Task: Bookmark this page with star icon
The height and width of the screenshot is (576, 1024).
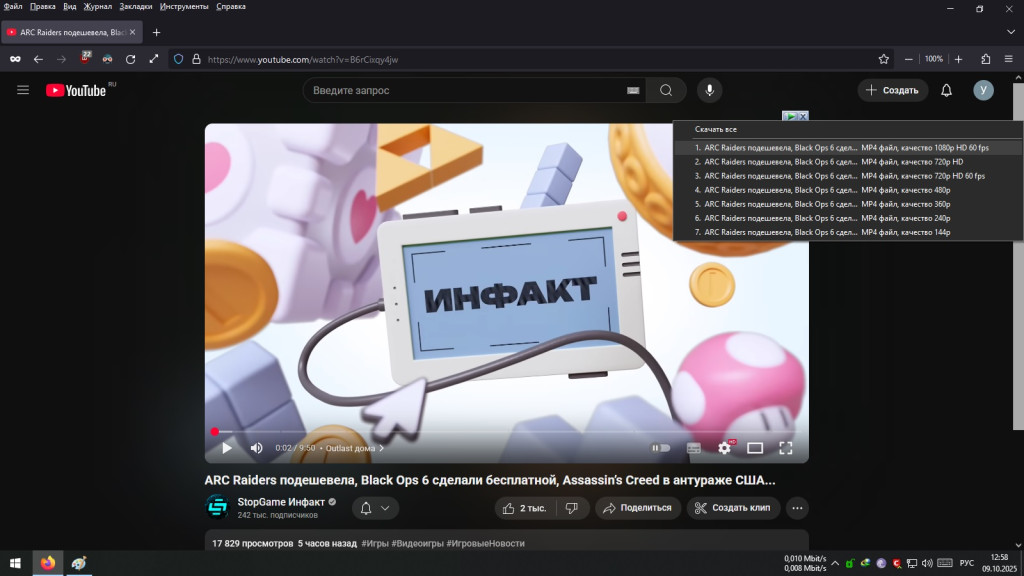Action: 883,59
